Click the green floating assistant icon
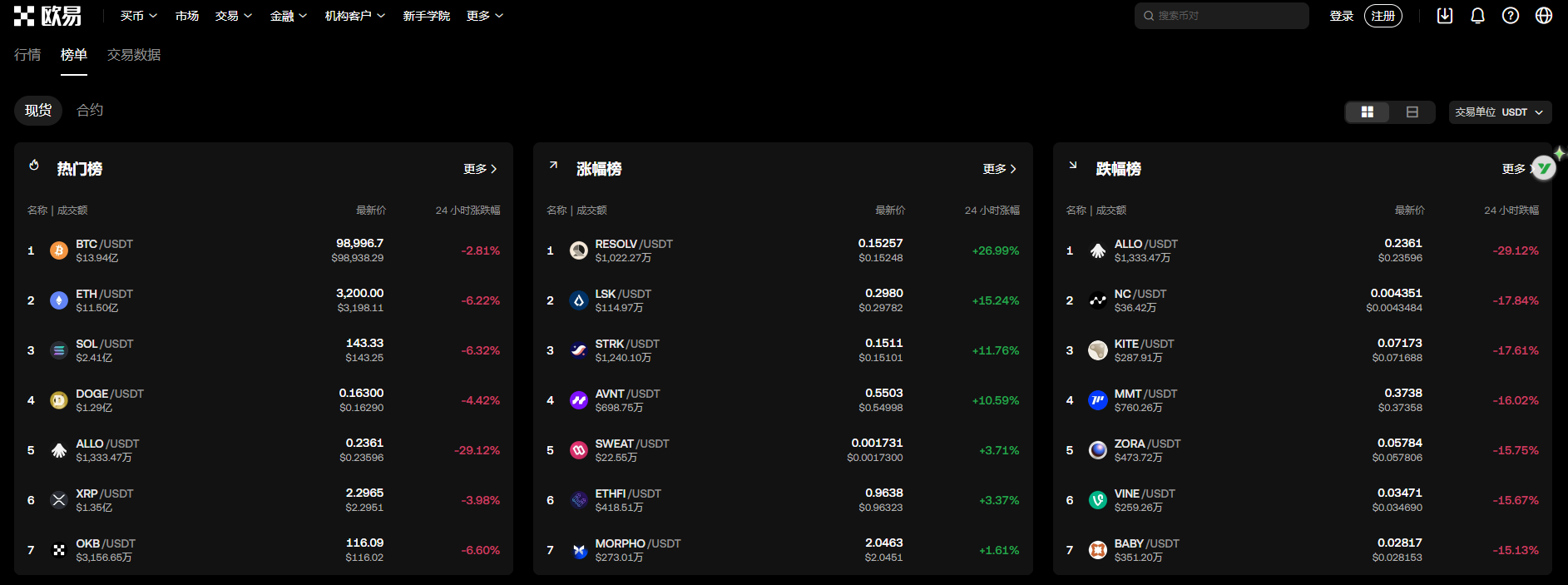Screen dimensions: 1568x585 [x=1544, y=167]
